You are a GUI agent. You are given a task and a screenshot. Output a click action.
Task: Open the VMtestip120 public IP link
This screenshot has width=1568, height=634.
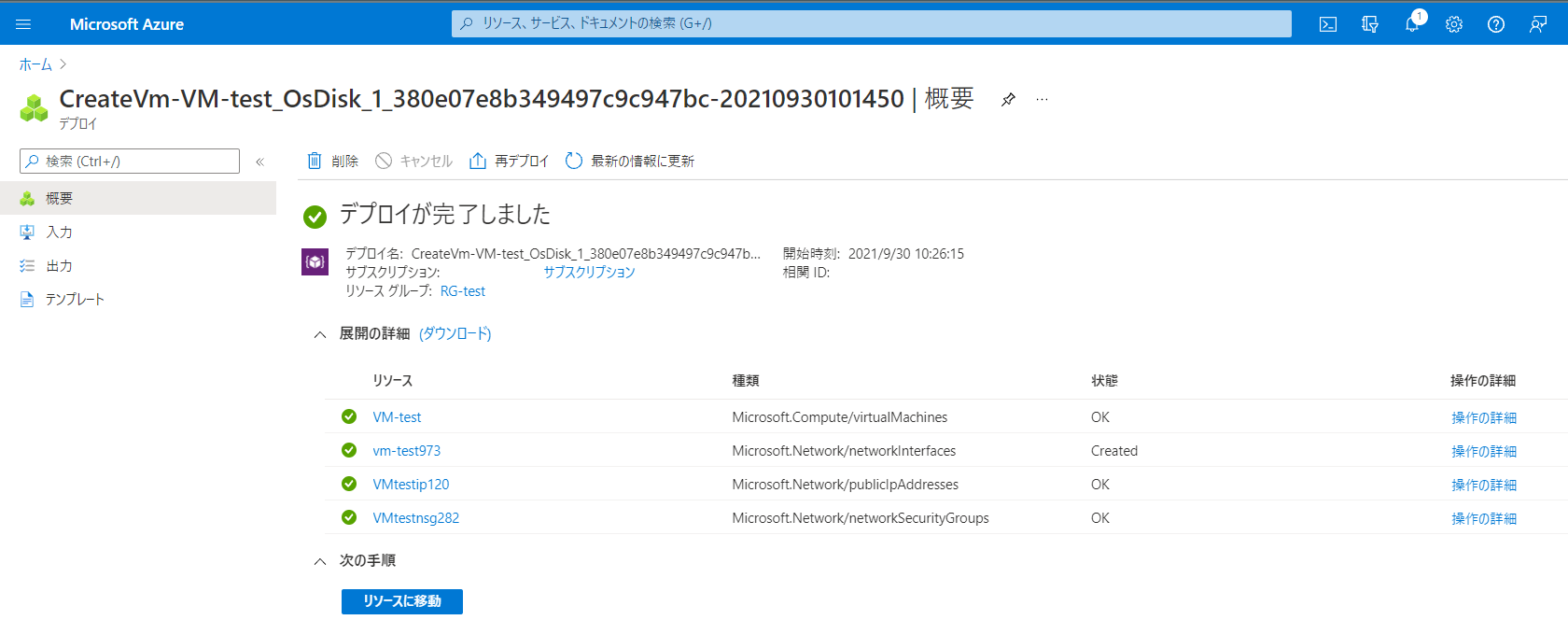(x=411, y=485)
